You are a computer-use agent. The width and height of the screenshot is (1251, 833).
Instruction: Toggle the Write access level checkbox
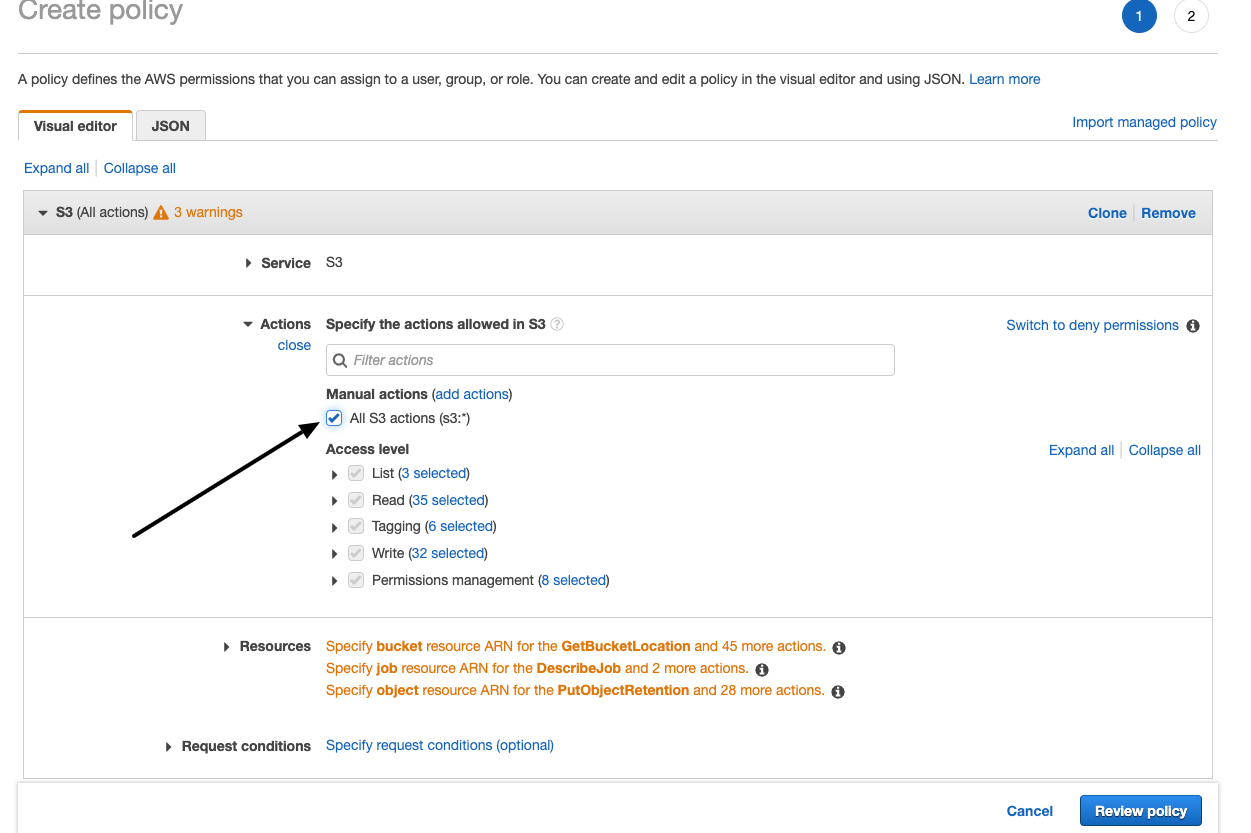tap(356, 553)
